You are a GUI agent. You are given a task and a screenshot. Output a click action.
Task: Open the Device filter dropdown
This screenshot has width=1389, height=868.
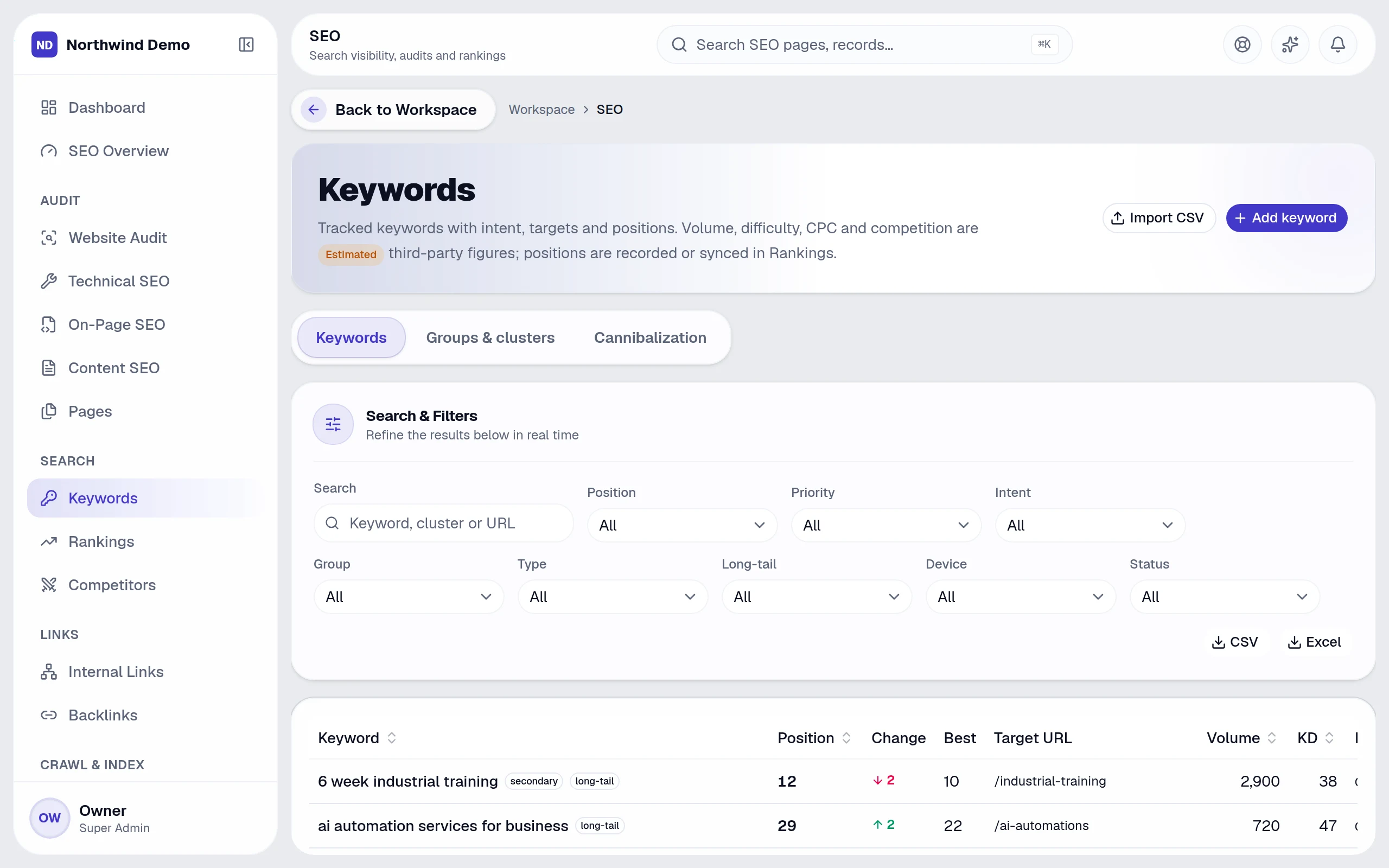click(1021, 597)
